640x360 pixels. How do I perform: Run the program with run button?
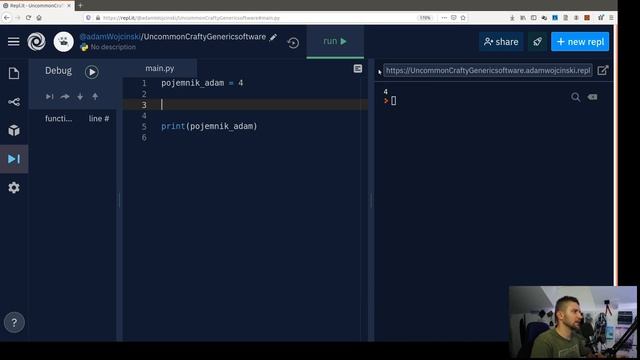point(335,41)
